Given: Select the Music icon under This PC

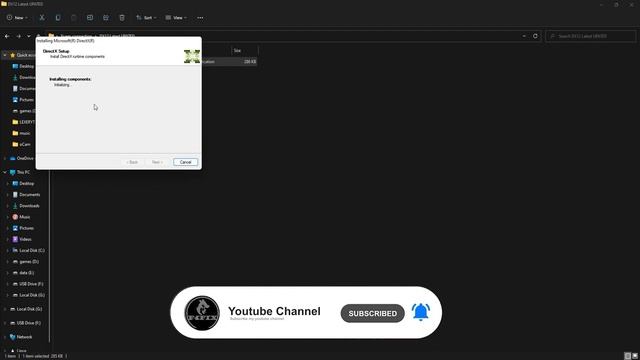Looking at the screenshot, I should (x=15, y=217).
